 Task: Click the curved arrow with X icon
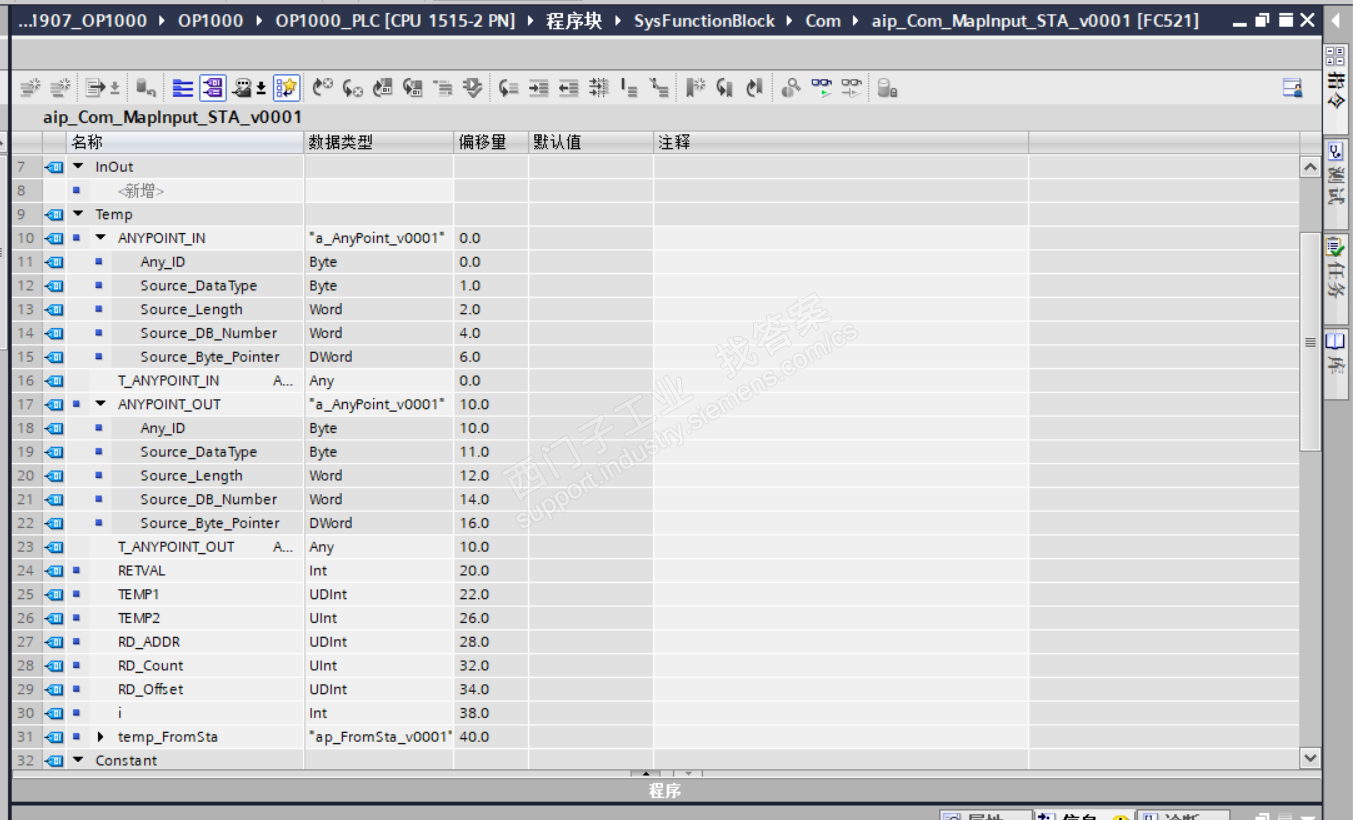coord(322,88)
